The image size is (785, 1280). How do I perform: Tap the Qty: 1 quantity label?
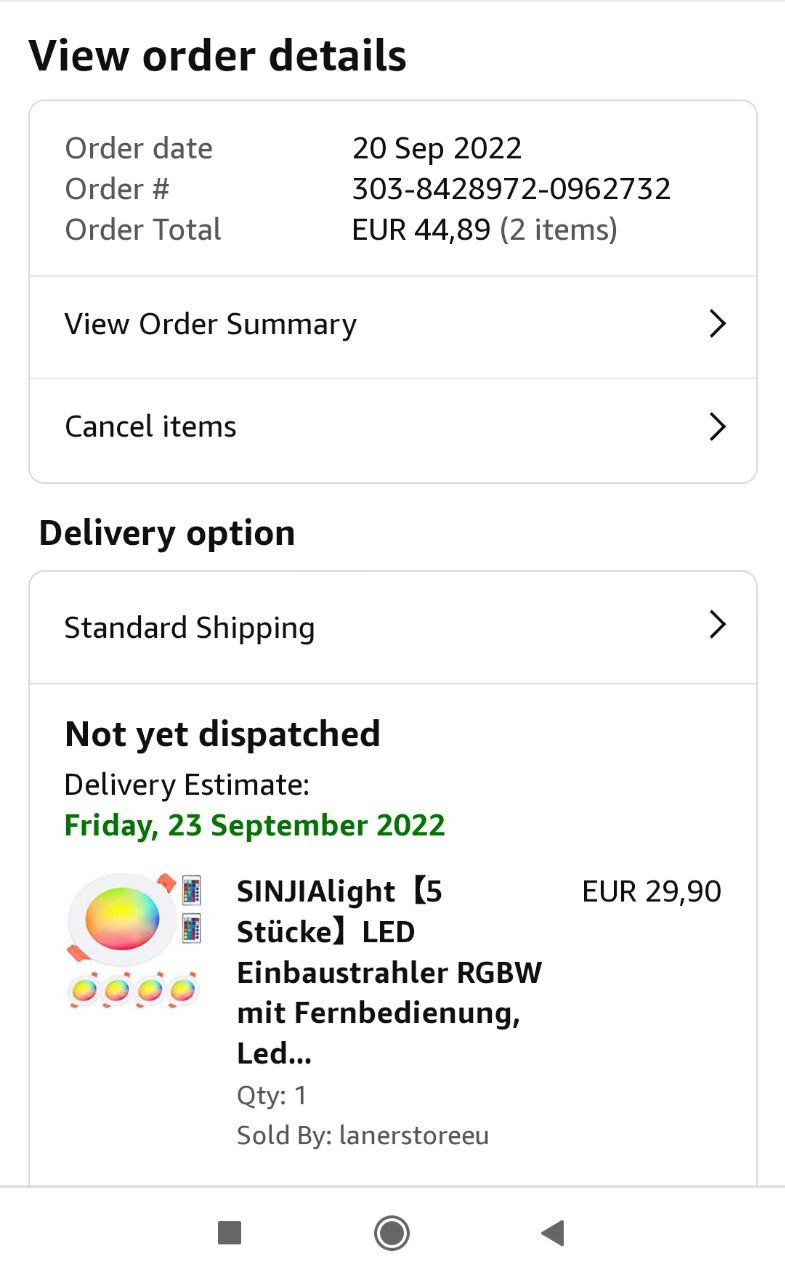(271, 1096)
